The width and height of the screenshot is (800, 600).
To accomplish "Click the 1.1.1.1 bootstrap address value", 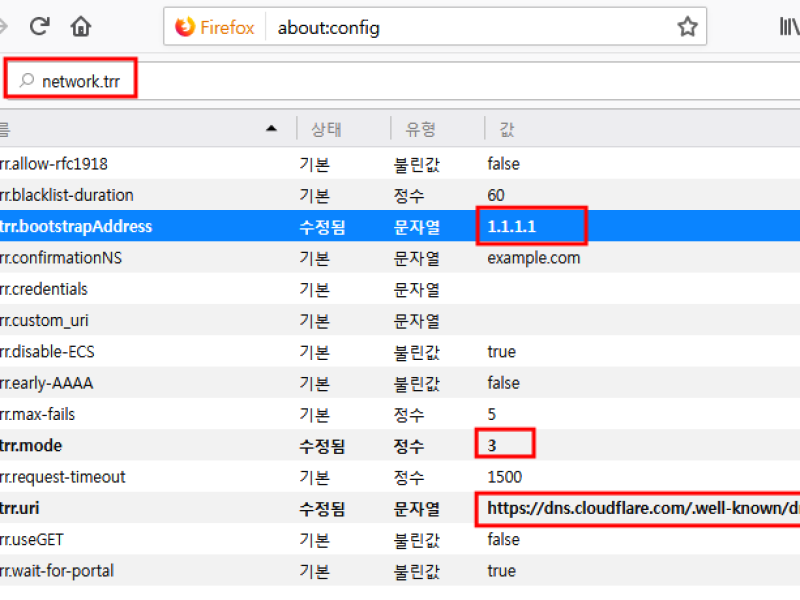I will [x=512, y=226].
